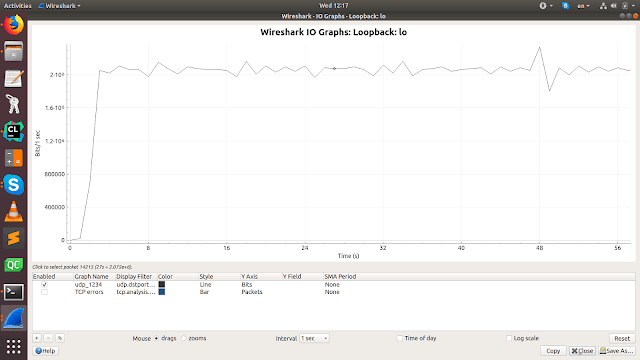The width and height of the screenshot is (640, 360).
Task: Edit the udp.dstport display filter cell
Action: pos(136,284)
